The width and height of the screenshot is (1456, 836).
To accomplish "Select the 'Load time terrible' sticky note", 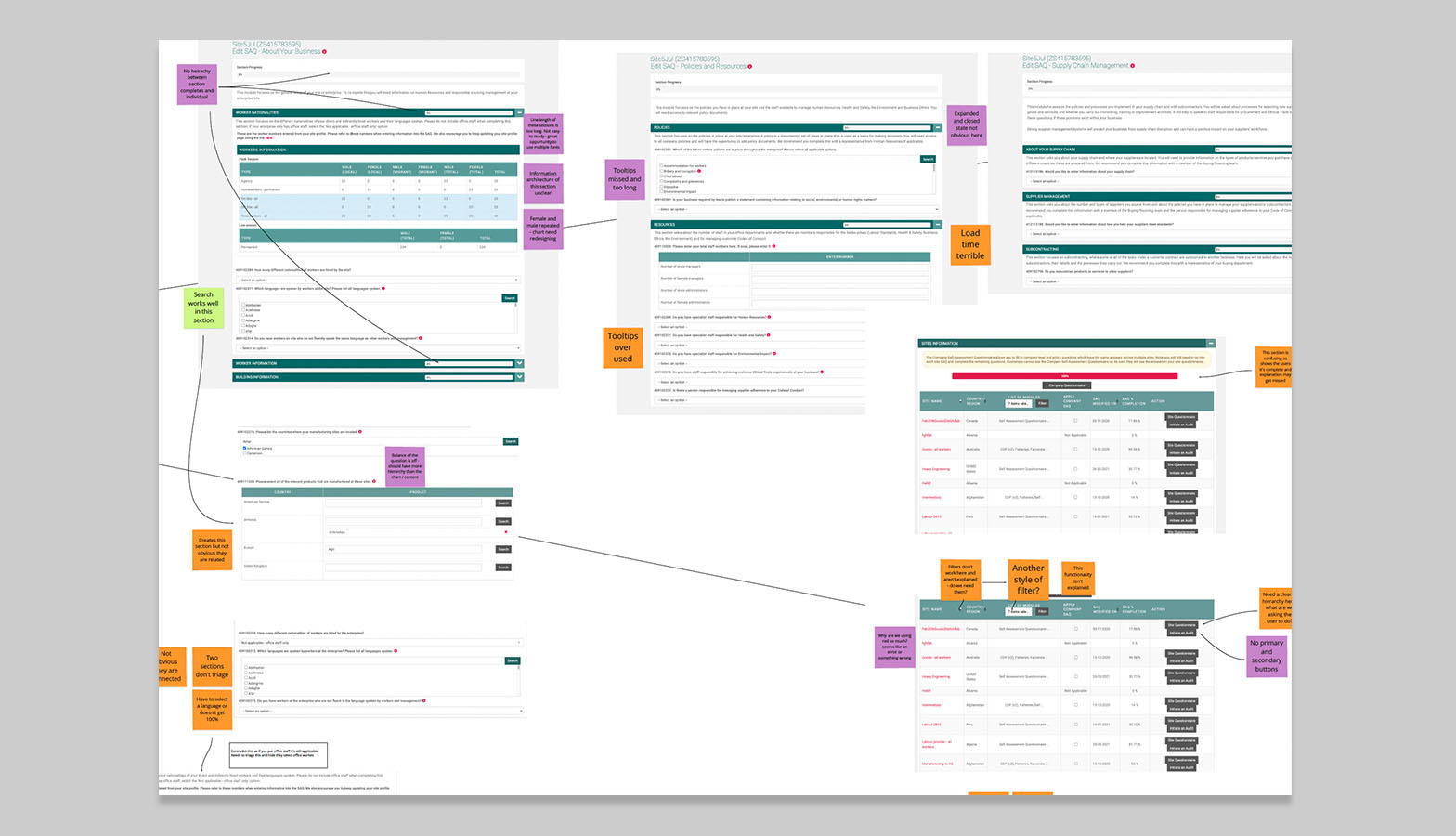I will coord(969,244).
